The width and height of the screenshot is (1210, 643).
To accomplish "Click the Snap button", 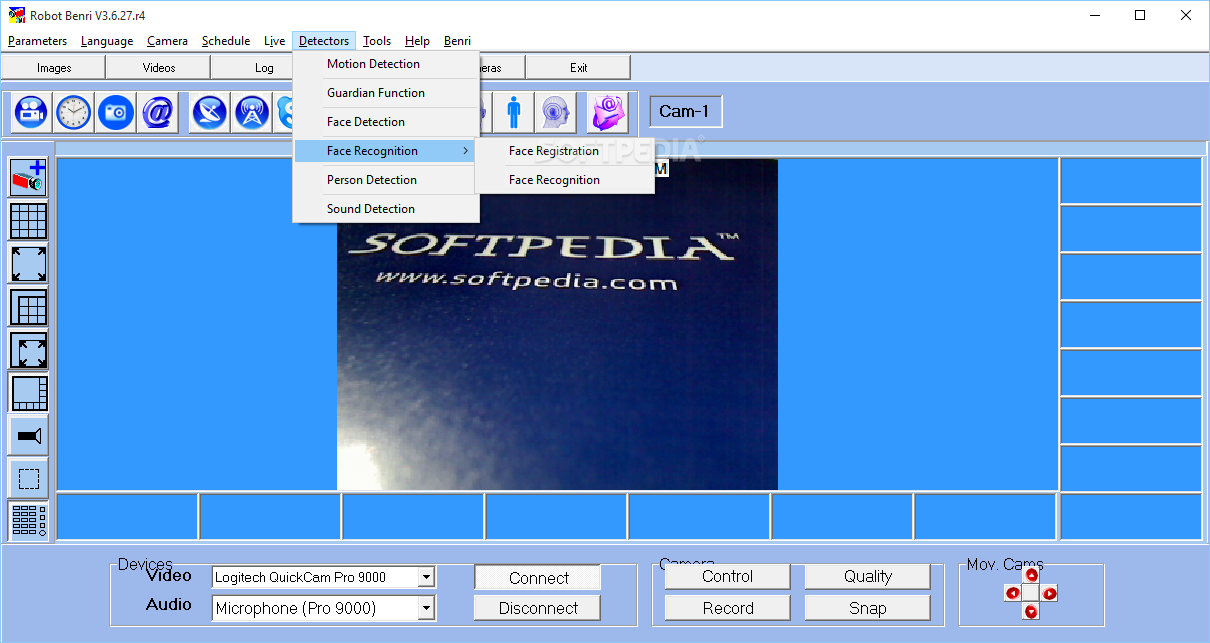I will [x=868, y=608].
